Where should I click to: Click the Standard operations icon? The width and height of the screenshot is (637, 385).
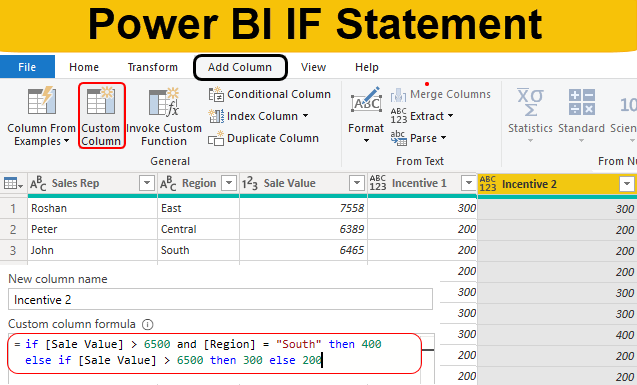[582, 102]
